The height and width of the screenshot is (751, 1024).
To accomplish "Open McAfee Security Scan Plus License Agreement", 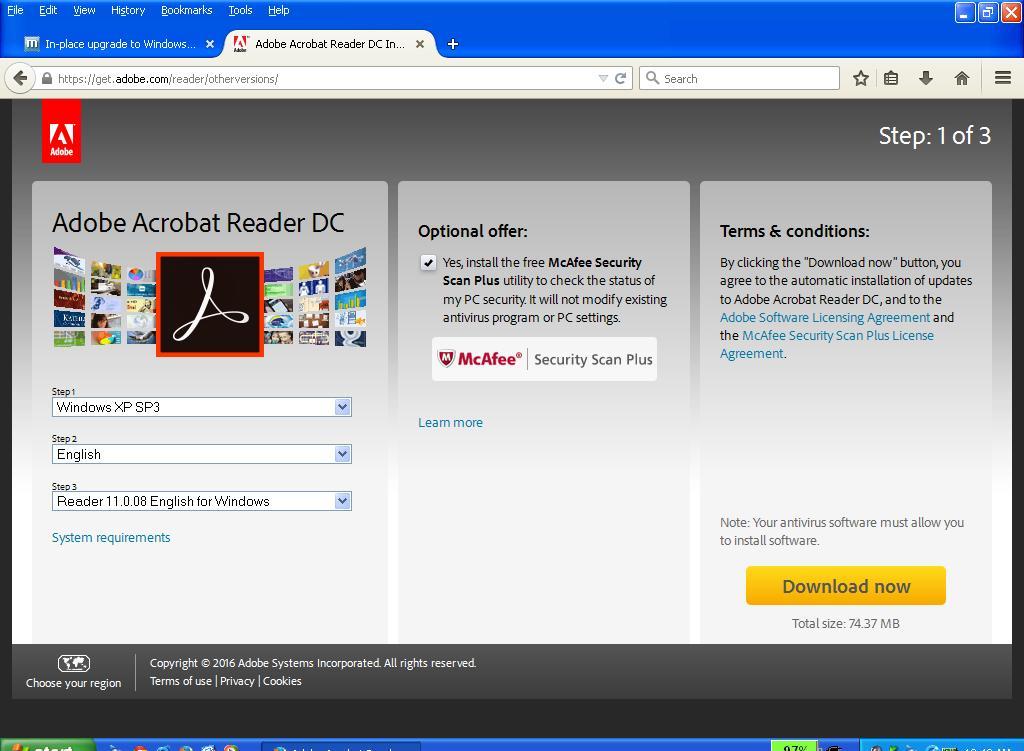I will click(x=827, y=344).
